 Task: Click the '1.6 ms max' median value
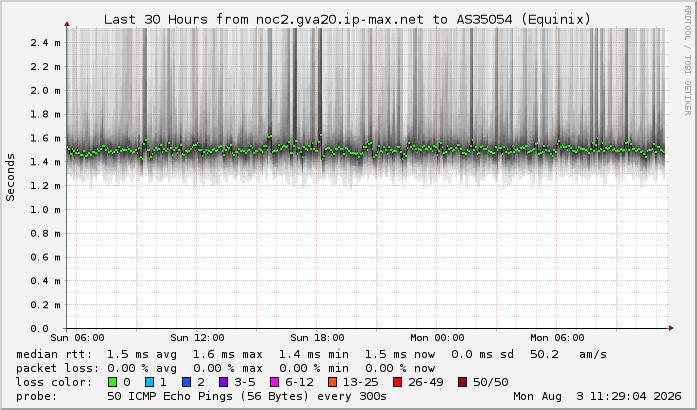(228, 354)
